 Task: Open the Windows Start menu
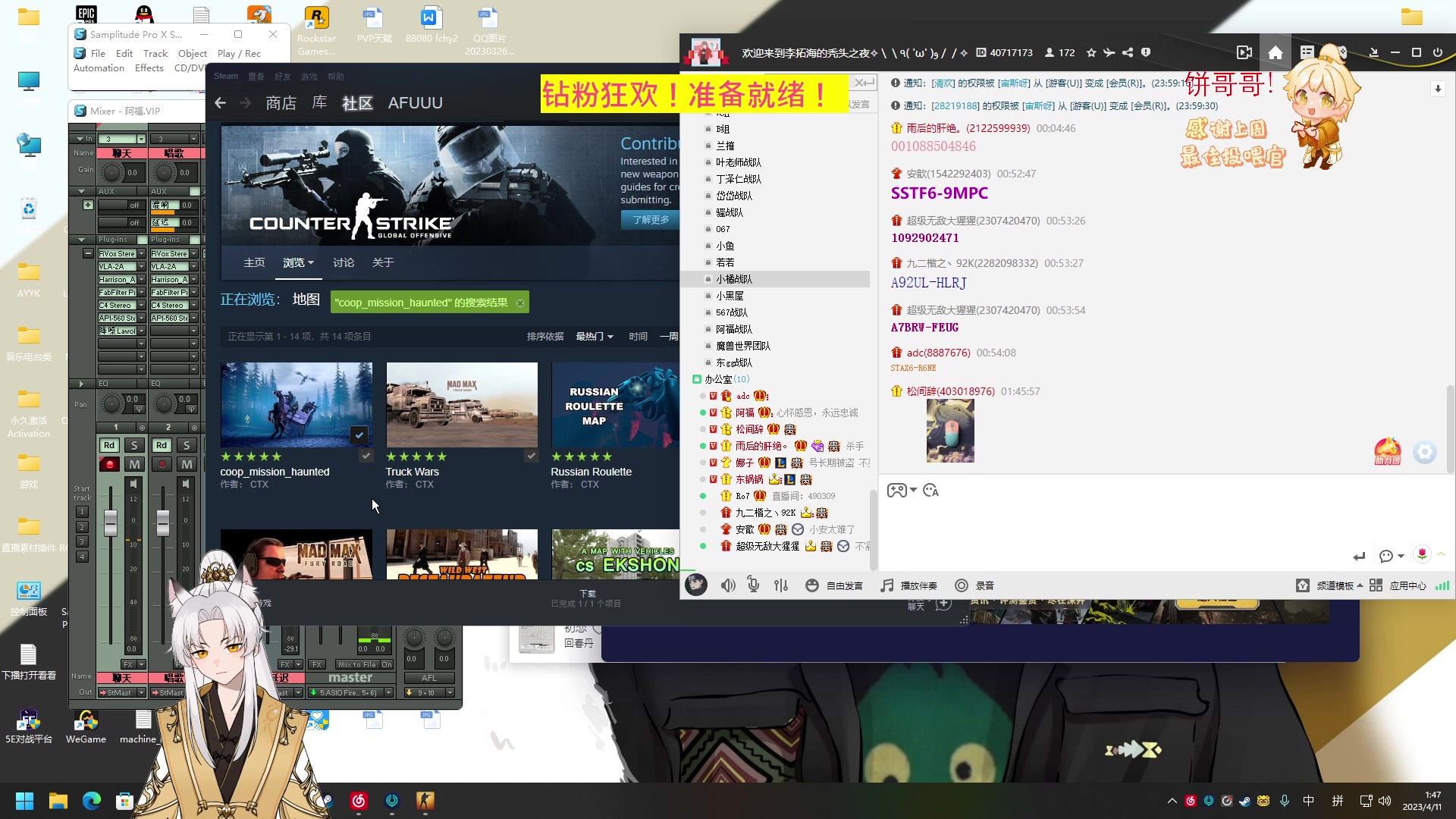pyautogui.click(x=24, y=801)
